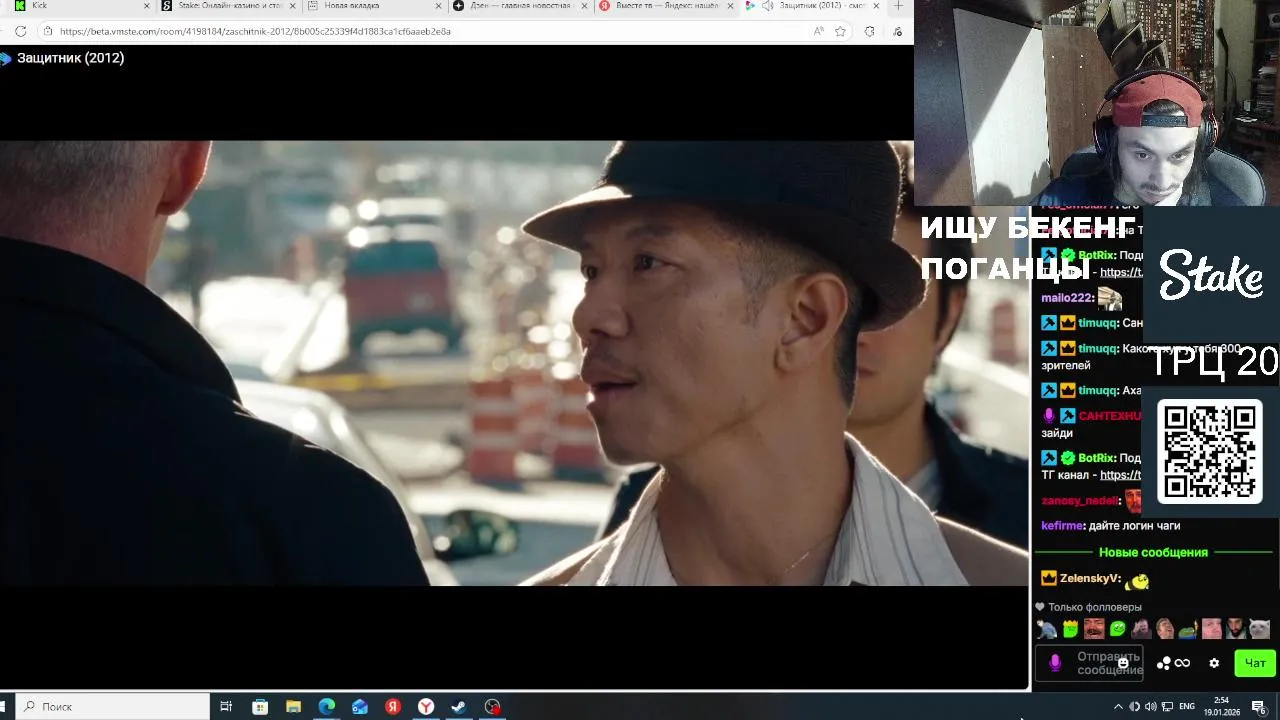Open the emoji picker smiley
The width and height of the screenshot is (1280, 720).
pyautogui.click(x=1123, y=663)
